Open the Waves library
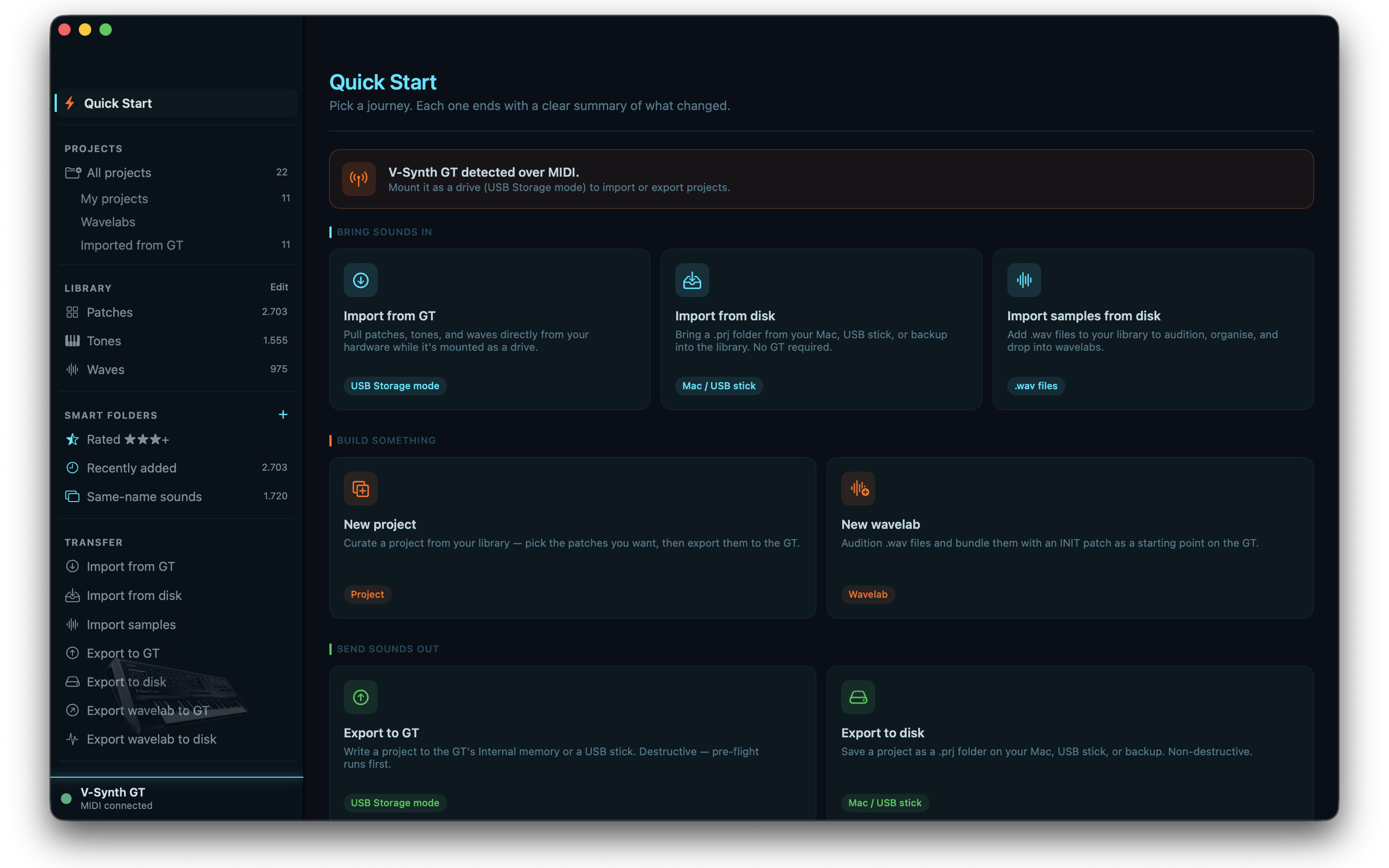The width and height of the screenshot is (1389, 868). click(176, 370)
